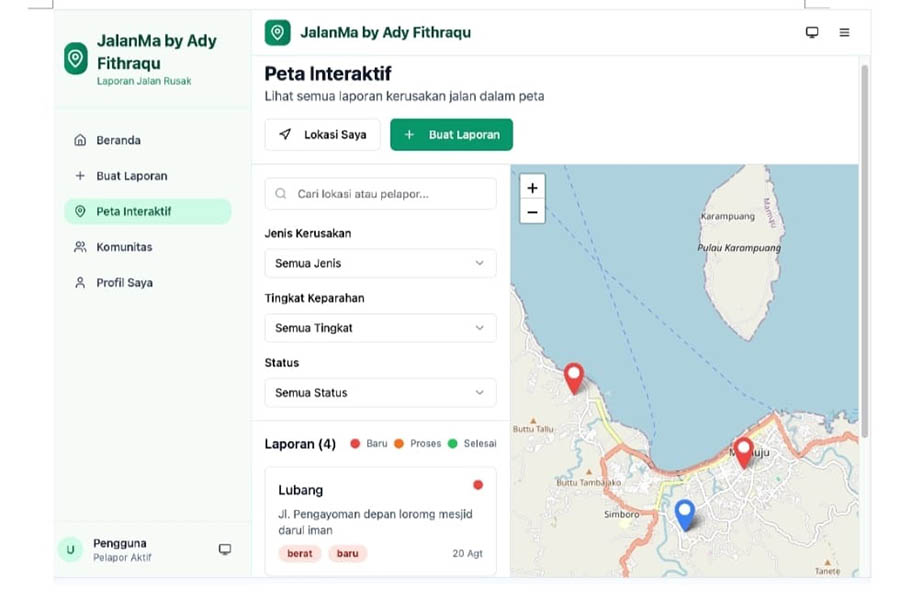Open Komunitas from the sidebar menu
The height and width of the screenshot is (600, 900).
pyautogui.click(x=124, y=247)
